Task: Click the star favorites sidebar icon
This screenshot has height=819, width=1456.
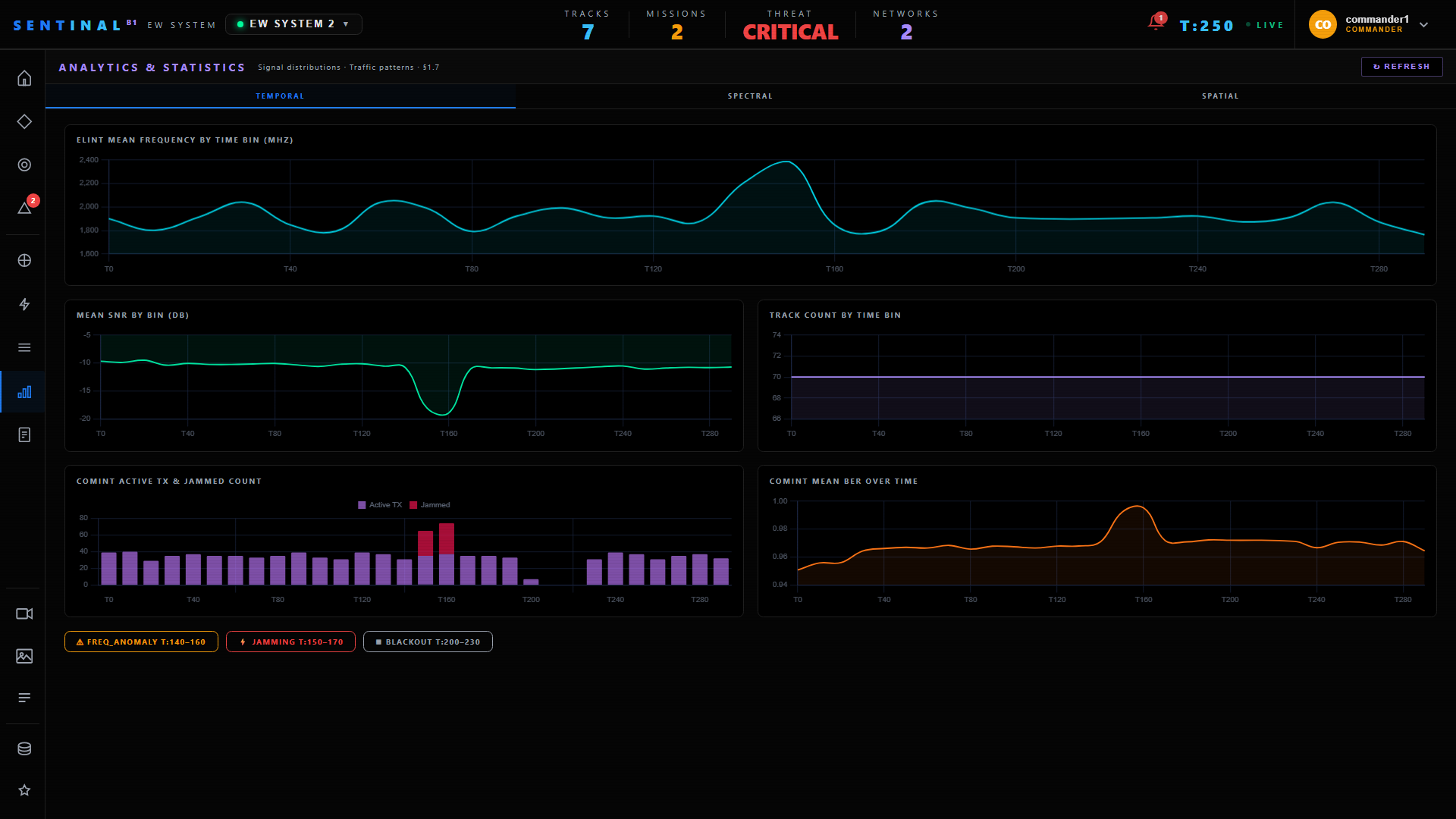Action: pos(24,790)
